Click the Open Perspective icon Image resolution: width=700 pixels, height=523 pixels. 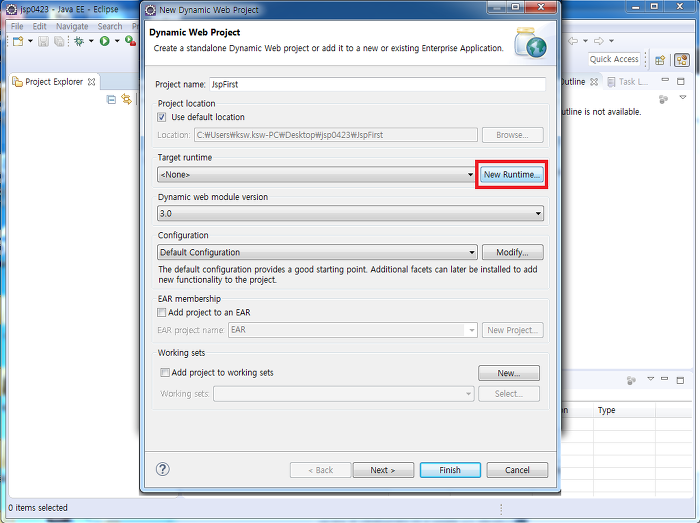tap(660, 60)
